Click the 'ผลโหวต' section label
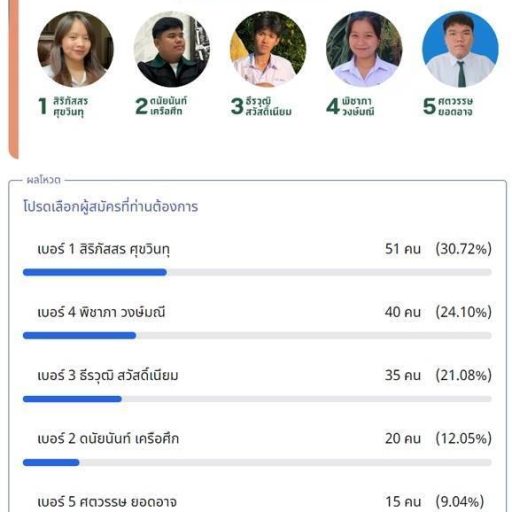This screenshot has width=512, height=512. coord(44,180)
